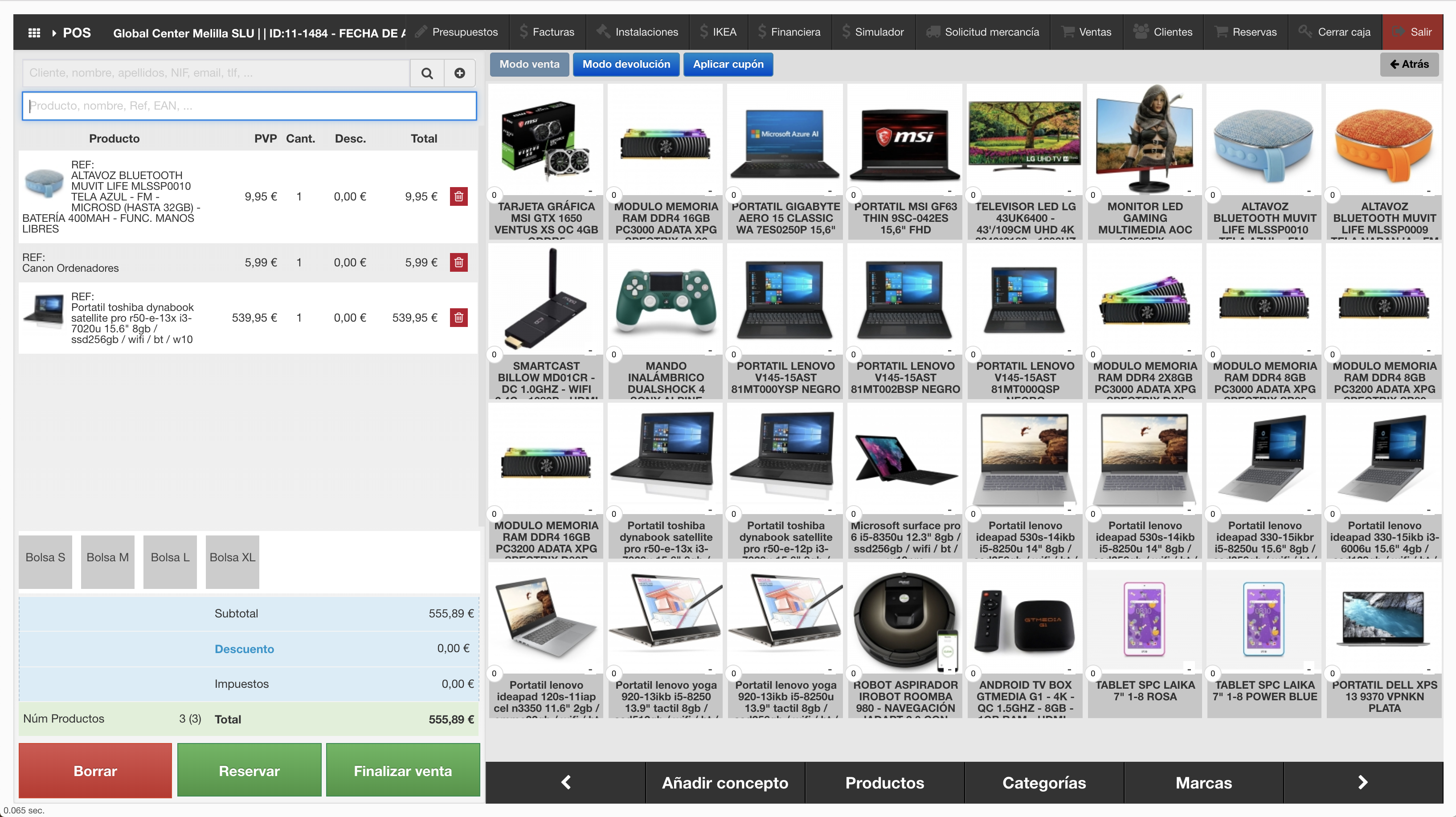1456x817 pixels.
Task: Select Microsoft Surface Pro 6 product
Action: coord(905,481)
